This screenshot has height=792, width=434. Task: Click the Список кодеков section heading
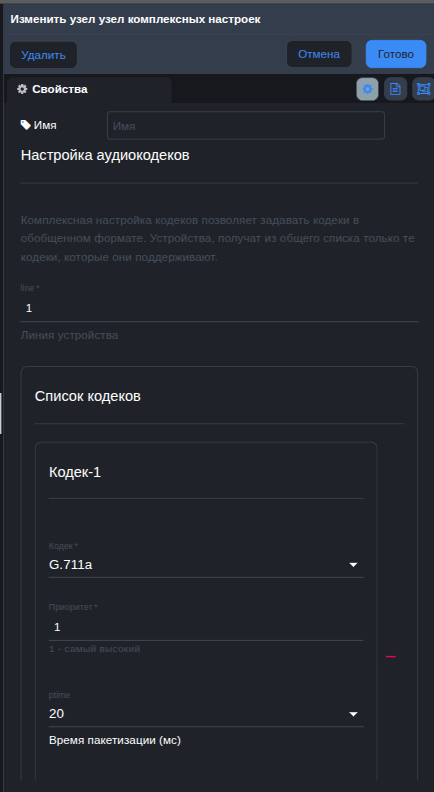[x=87, y=397]
